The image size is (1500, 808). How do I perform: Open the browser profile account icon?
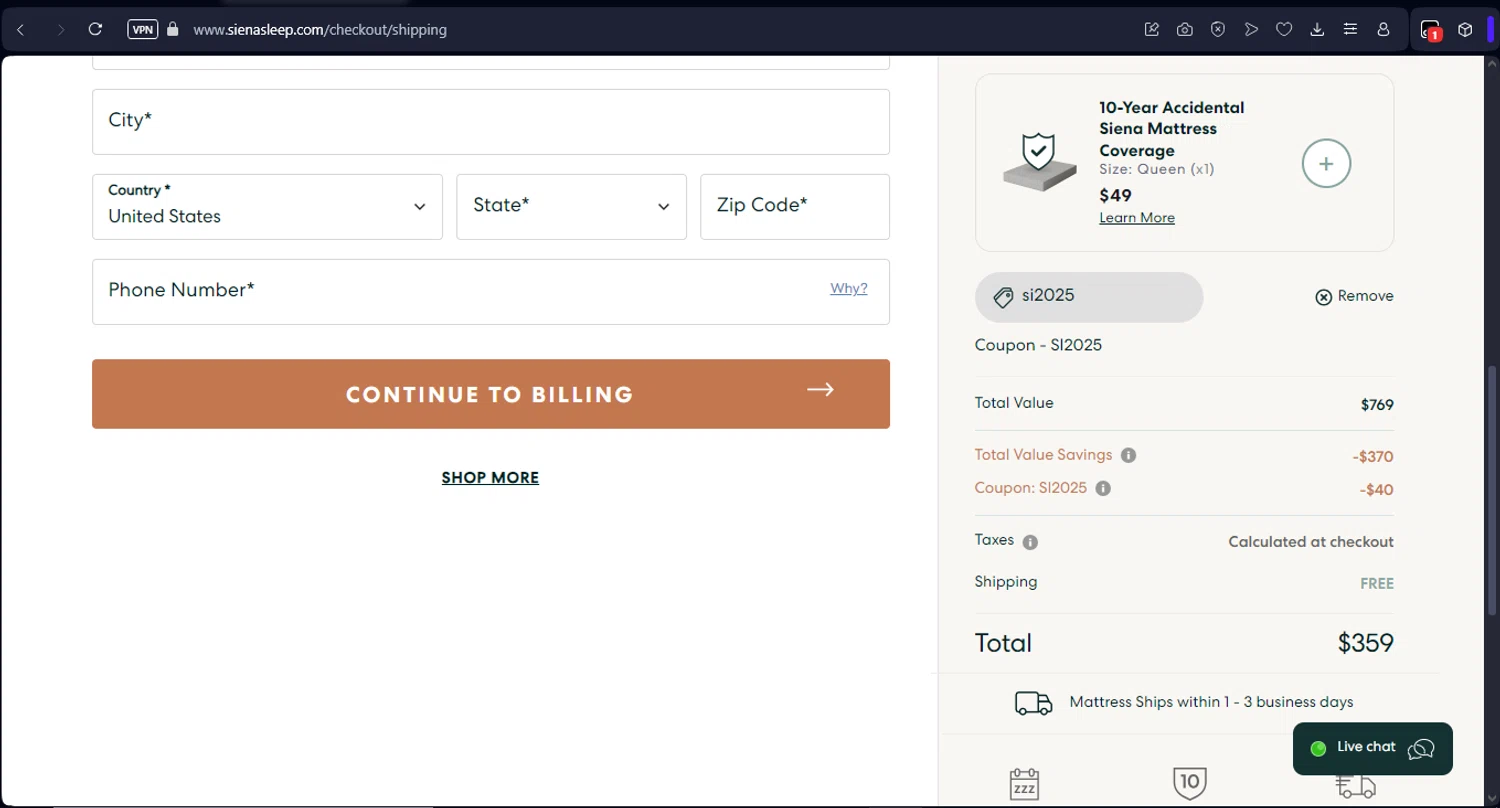point(1383,29)
